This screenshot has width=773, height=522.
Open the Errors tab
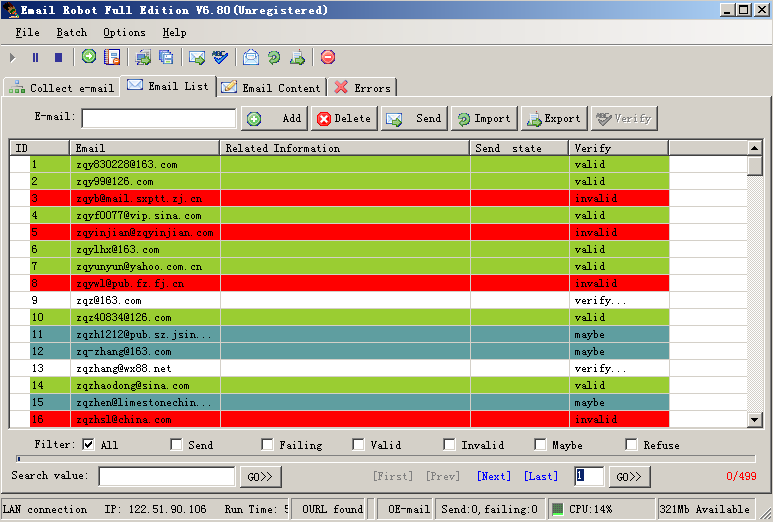coord(362,88)
